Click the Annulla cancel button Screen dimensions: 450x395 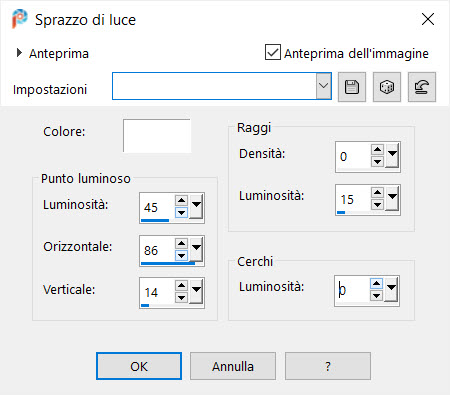233,366
